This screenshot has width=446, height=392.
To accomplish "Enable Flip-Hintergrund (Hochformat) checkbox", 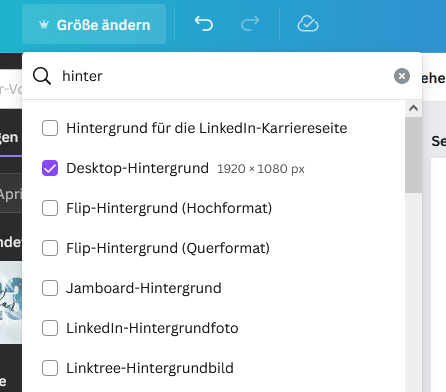I will tap(50, 208).
